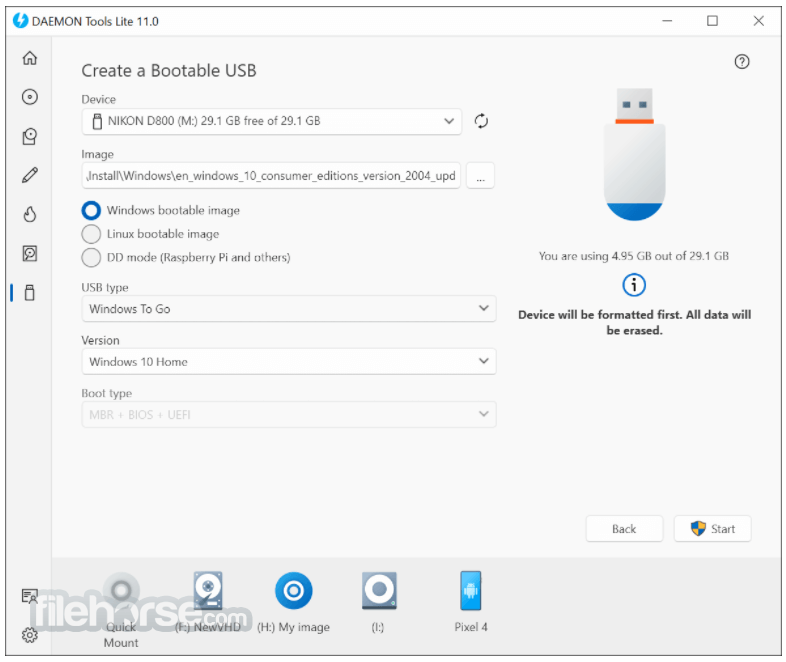Open Settings gear icon
The image size is (786, 662).
click(30, 635)
